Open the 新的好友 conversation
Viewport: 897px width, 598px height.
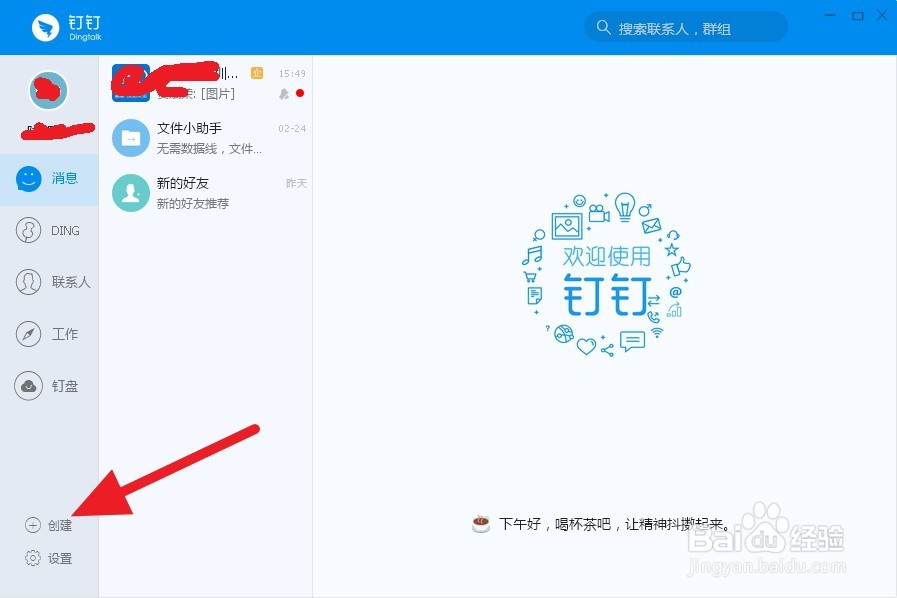[206, 193]
